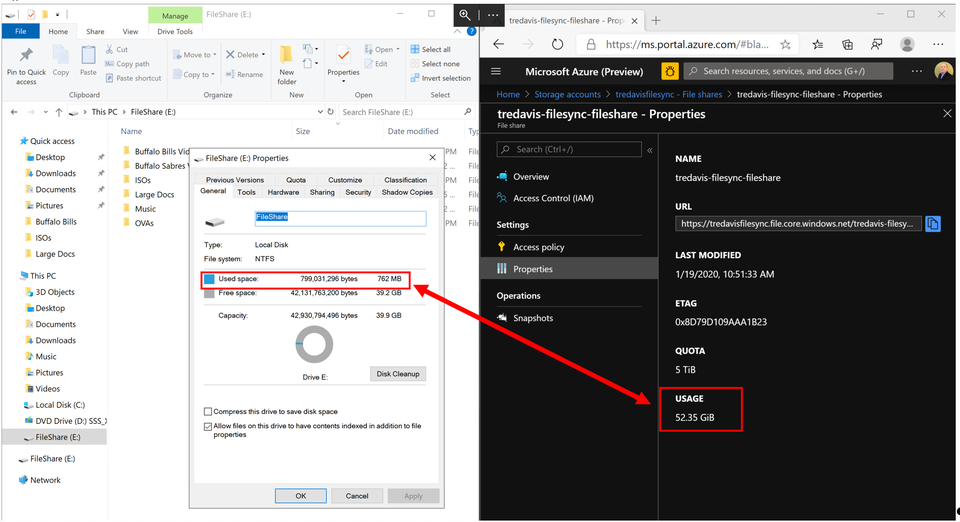The image size is (960, 522).
Task: Open the Delete dropdown arrow
Action: [263, 55]
